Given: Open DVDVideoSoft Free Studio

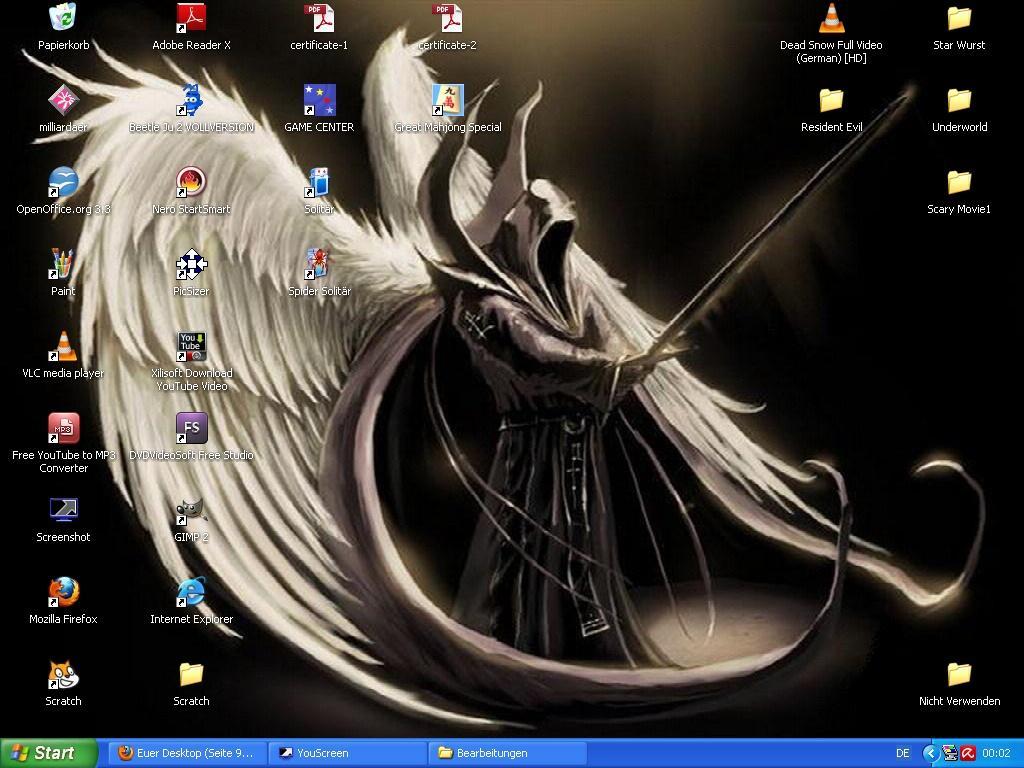Looking at the screenshot, I should tap(191, 428).
